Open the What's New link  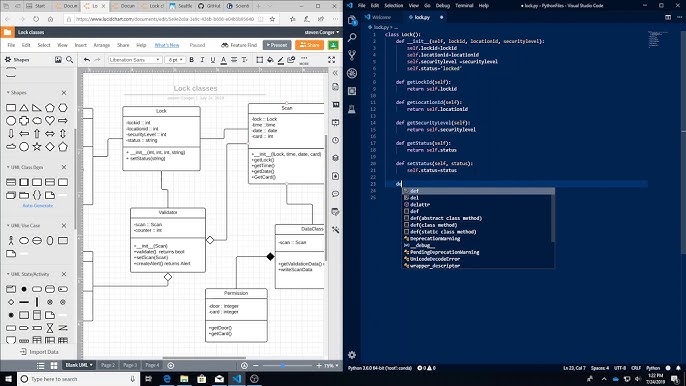coord(167,45)
